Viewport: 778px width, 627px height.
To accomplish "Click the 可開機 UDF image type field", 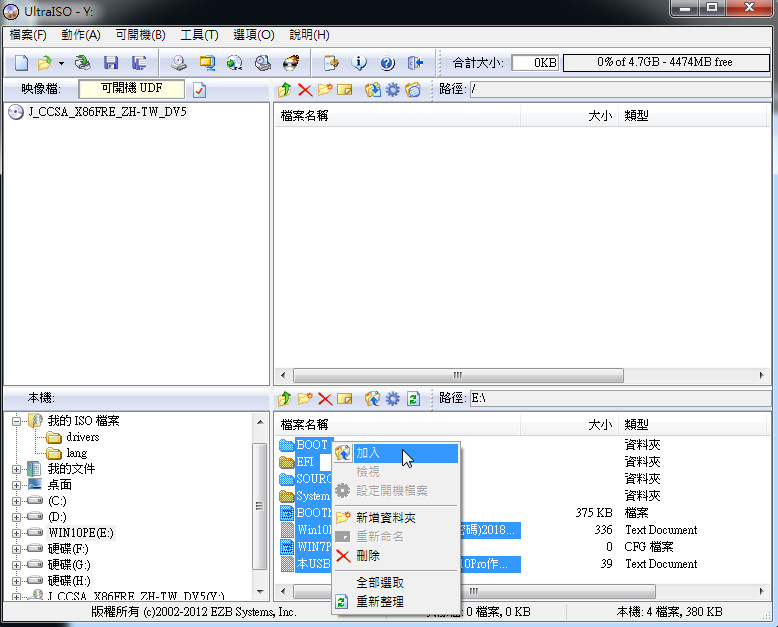I will tap(131, 89).
